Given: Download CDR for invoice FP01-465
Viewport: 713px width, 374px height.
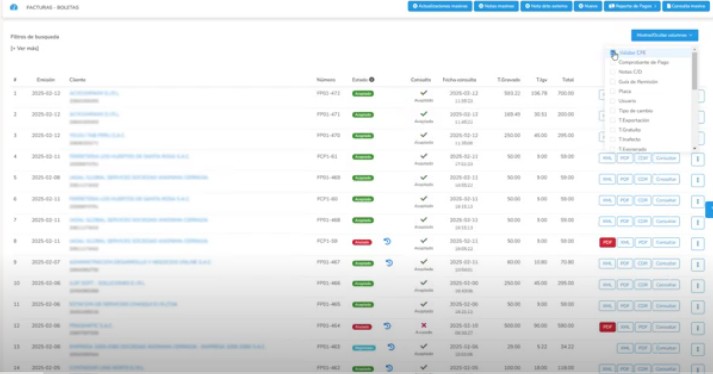Looking at the screenshot, I should 643,306.
